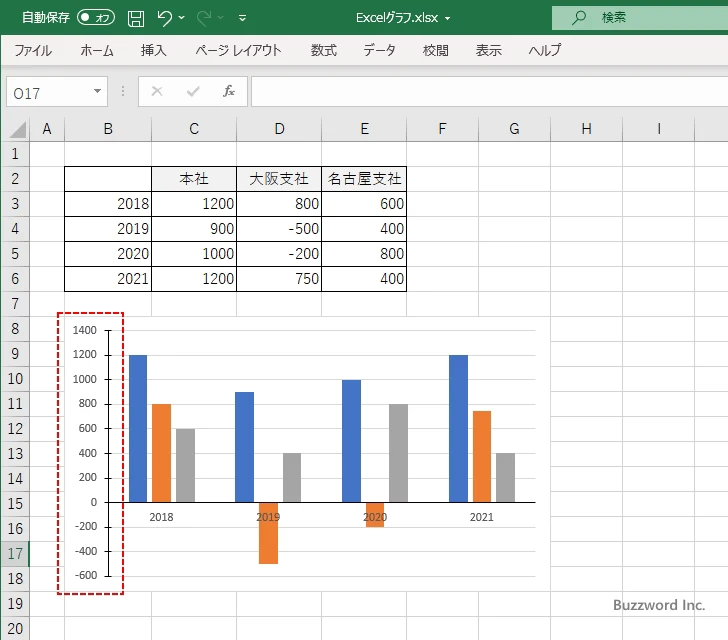The height and width of the screenshot is (640, 728).
Task: Click the Insert Function fx icon
Action: point(229,91)
